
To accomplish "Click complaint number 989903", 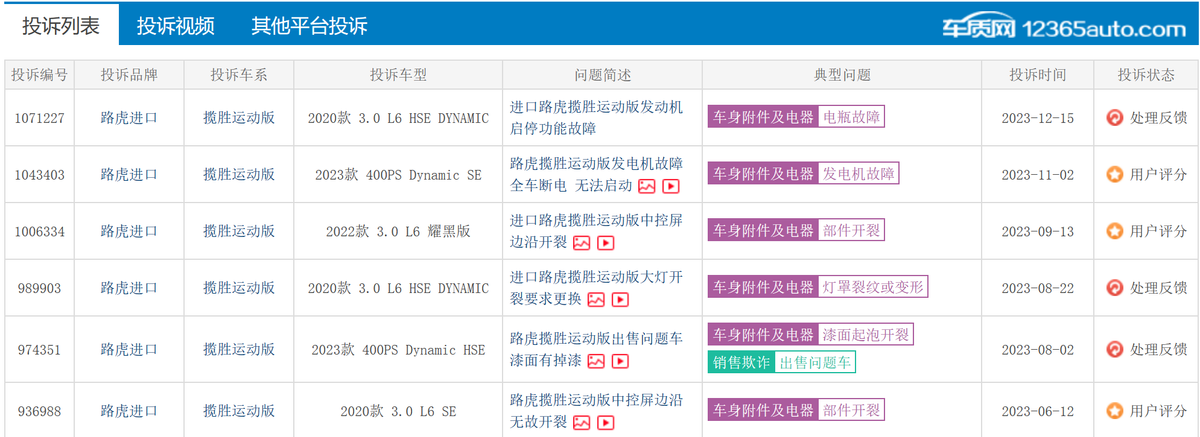I will coord(40,288).
